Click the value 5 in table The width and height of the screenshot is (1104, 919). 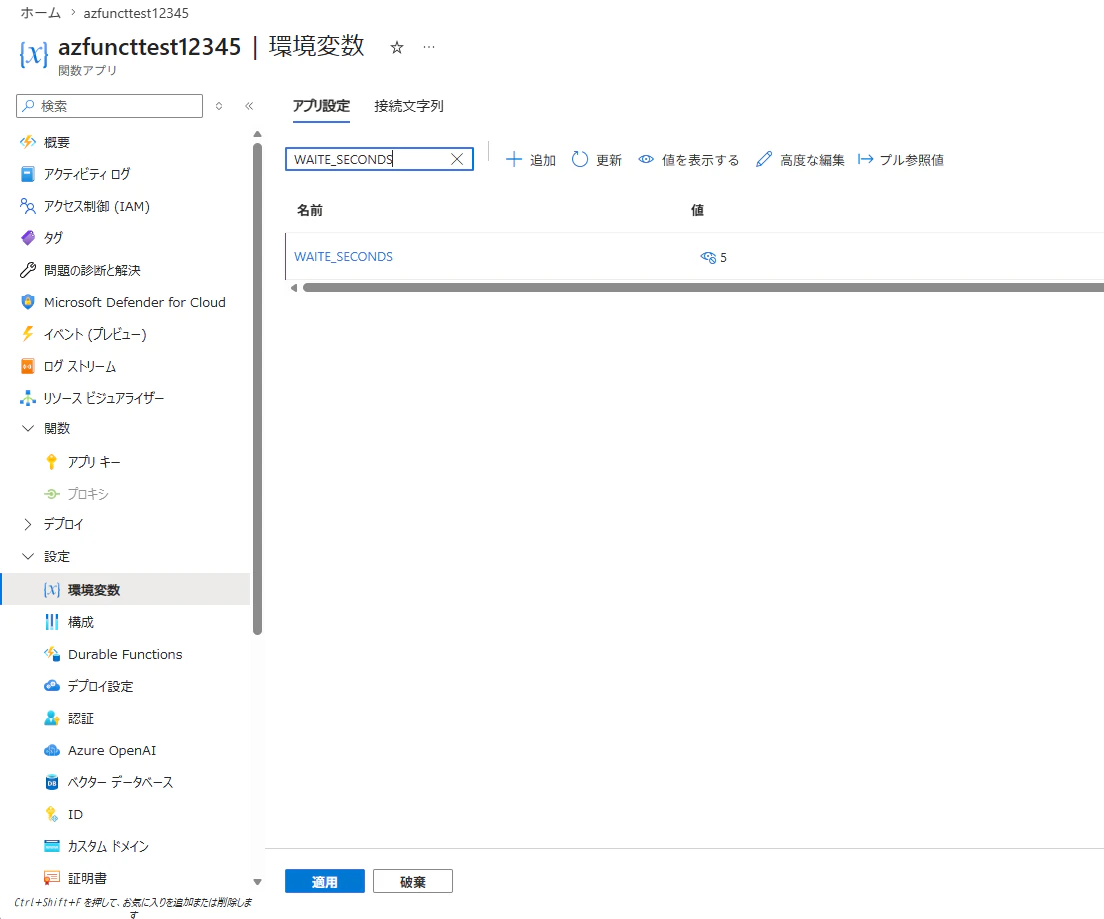(x=723, y=258)
